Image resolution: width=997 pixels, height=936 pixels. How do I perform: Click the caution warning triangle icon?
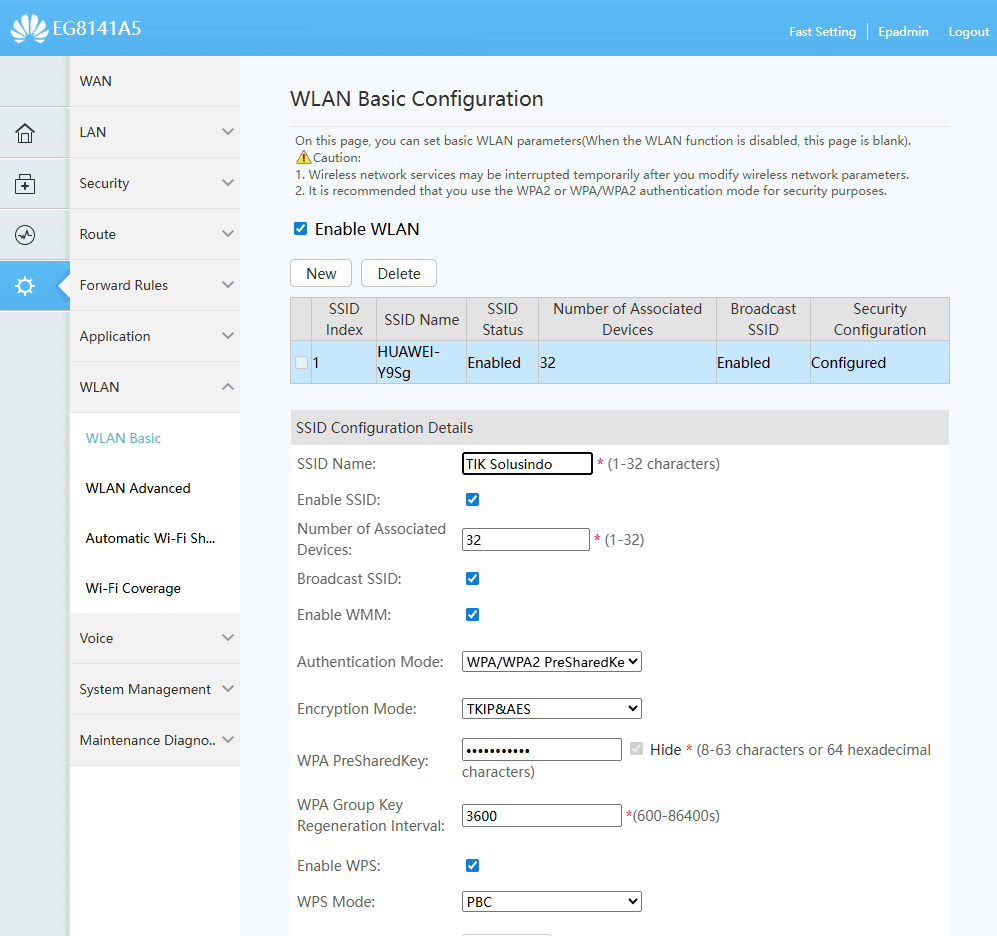[303, 158]
